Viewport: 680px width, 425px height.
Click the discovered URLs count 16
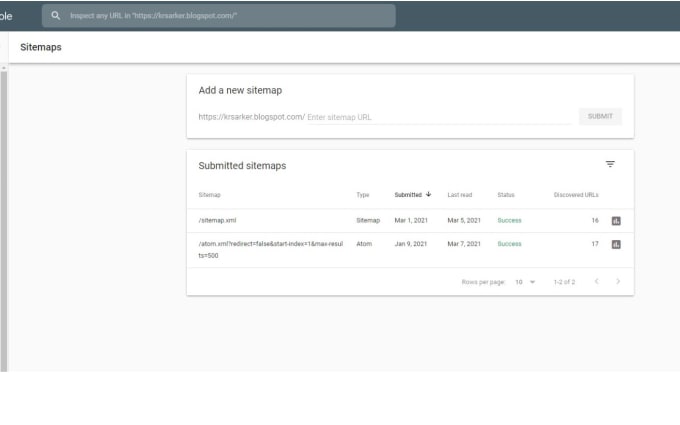tap(595, 220)
